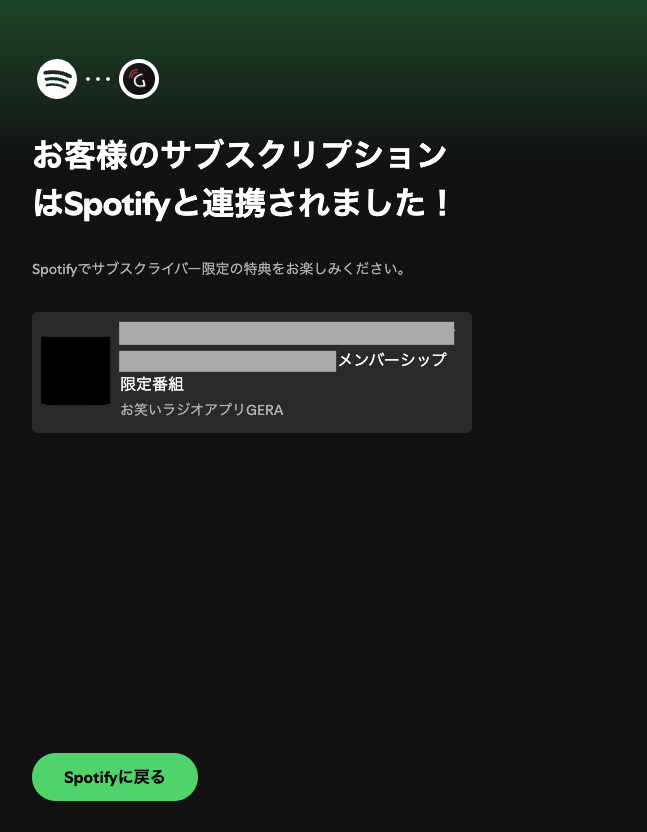The image size is (647, 832).
Task: Open the linked show's black cover thumbnail
Action: pos(75,370)
